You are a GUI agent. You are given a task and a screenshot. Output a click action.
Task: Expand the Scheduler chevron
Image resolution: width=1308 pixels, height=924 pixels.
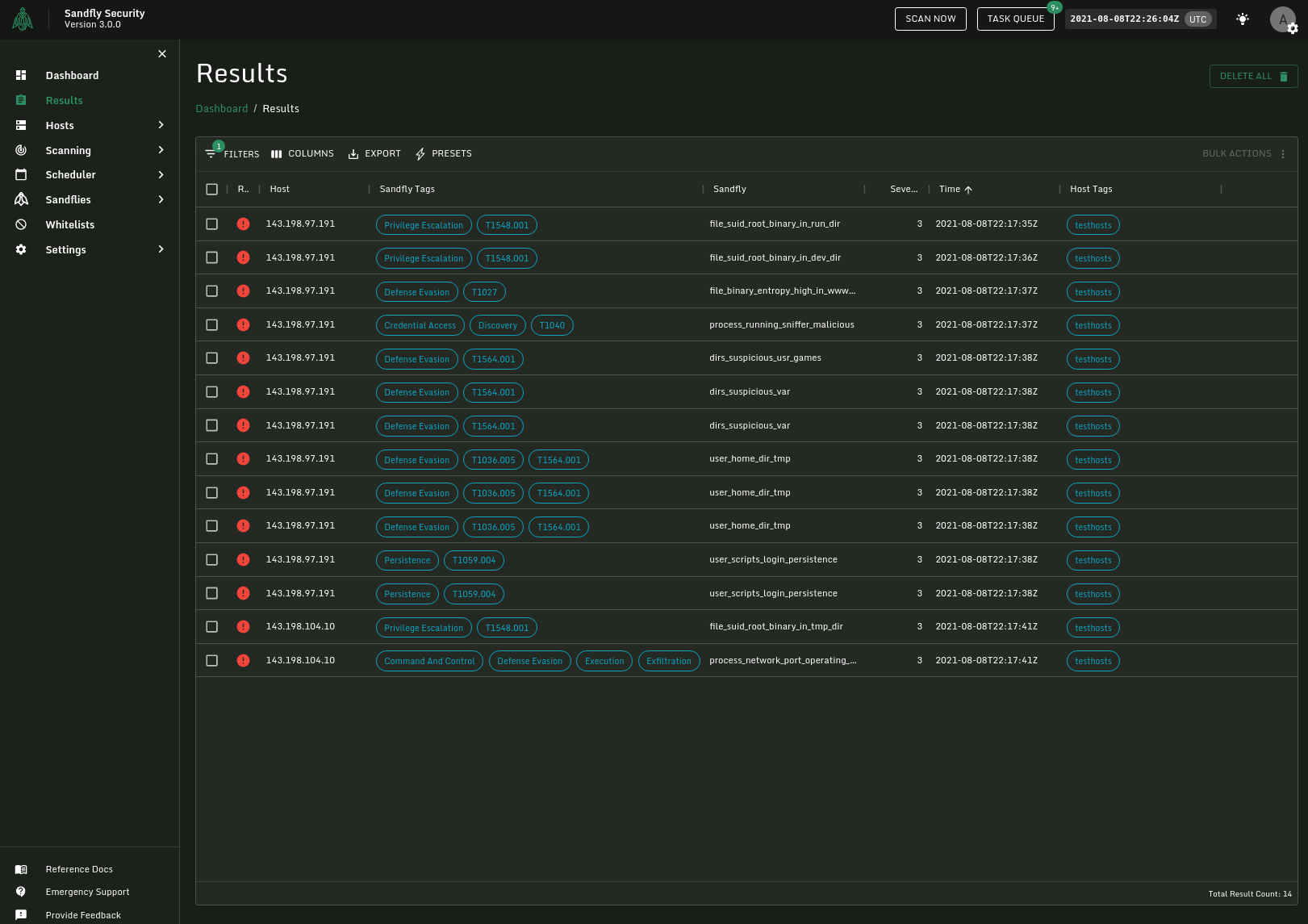[x=161, y=175]
